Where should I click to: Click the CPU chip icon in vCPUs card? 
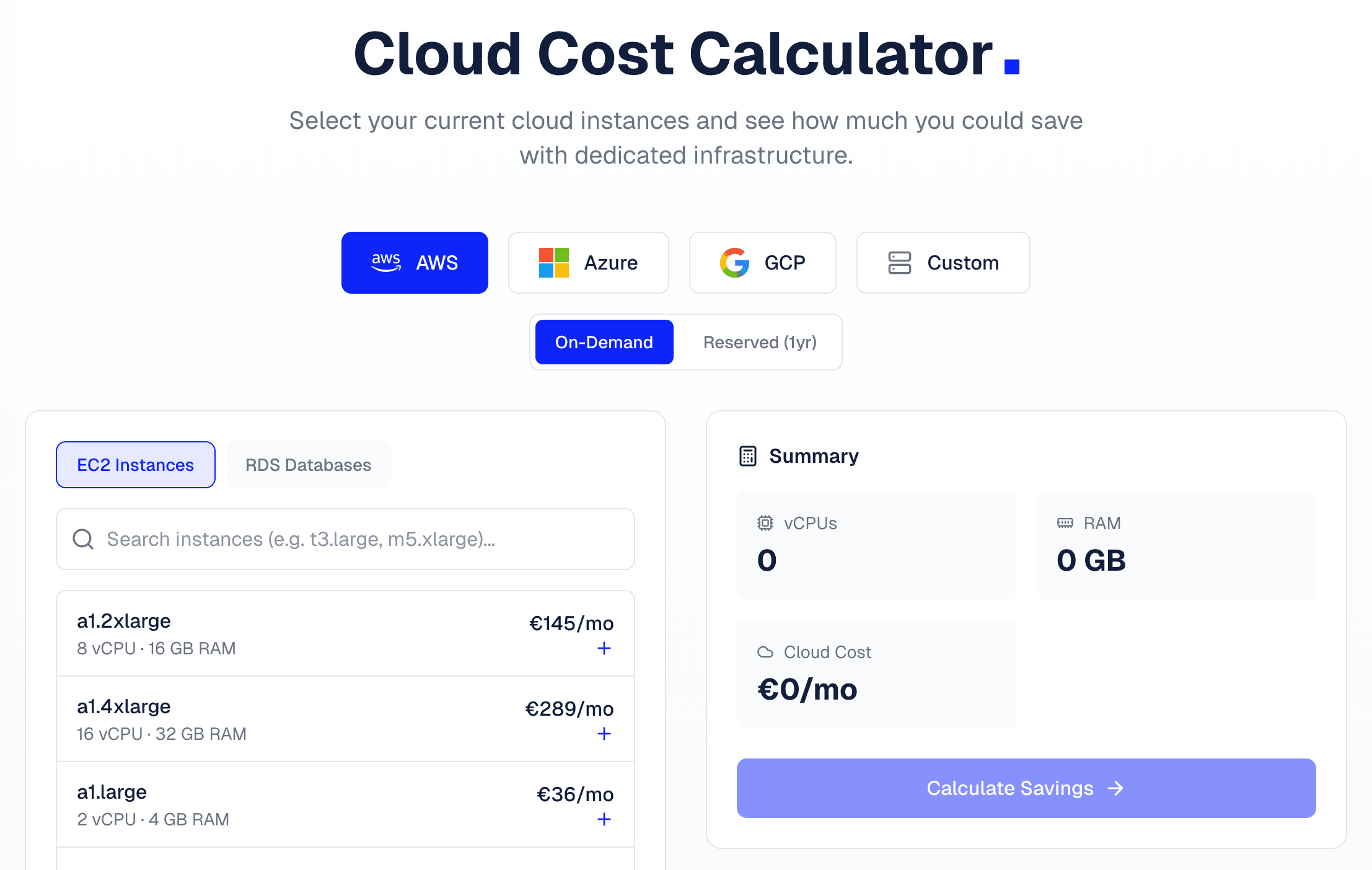tap(765, 522)
